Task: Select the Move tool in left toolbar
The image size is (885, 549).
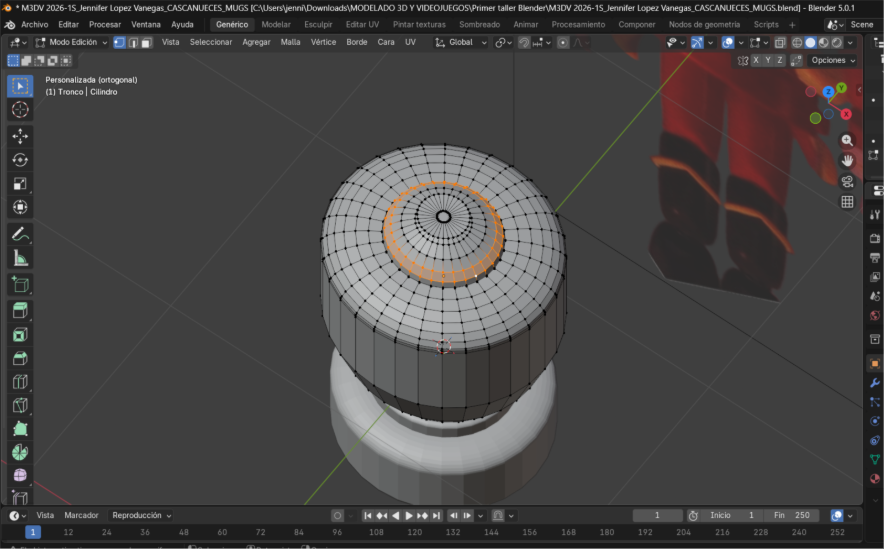Action: click(x=20, y=135)
